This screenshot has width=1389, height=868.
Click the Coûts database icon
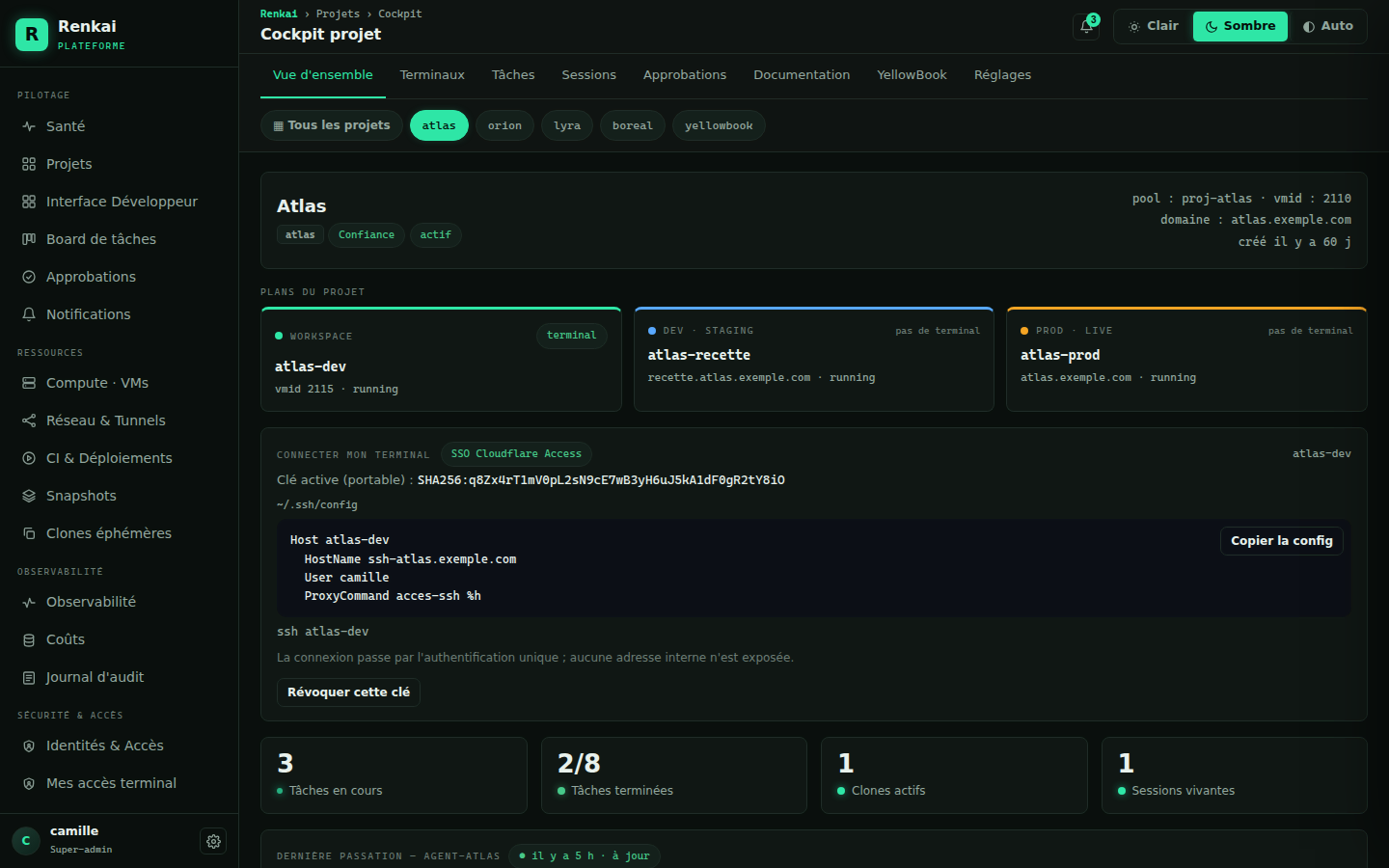29,639
